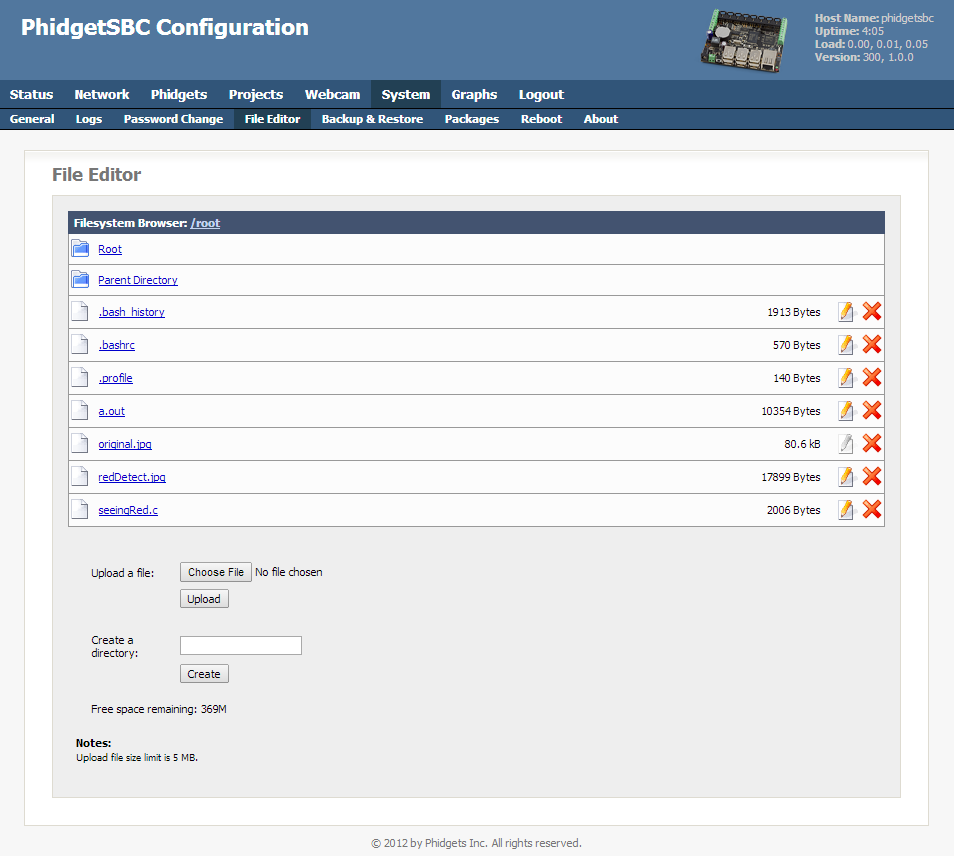Click the edit pencil icon for .bash_history
The width and height of the screenshot is (954, 856).
846,312
